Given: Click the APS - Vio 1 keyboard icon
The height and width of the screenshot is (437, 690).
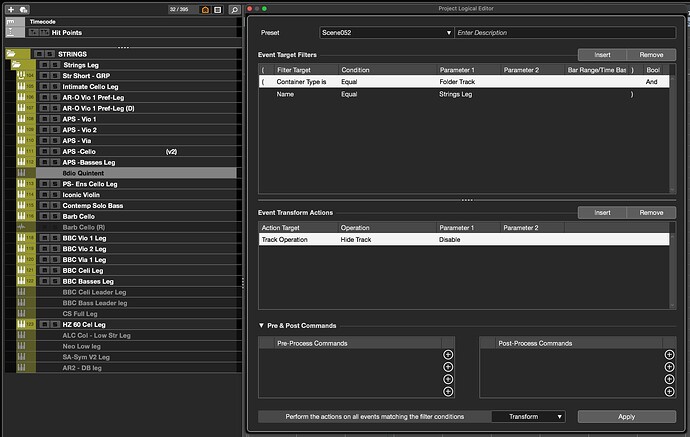Looking at the screenshot, I should tap(21, 119).
